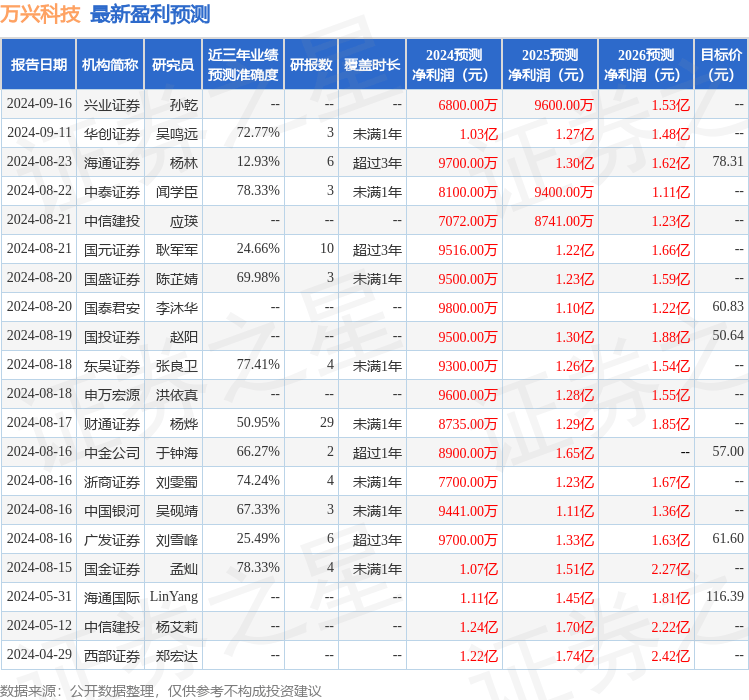This screenshot has height=700, width=749.
Task: Click target price 50.64
Action: point(728,335)
